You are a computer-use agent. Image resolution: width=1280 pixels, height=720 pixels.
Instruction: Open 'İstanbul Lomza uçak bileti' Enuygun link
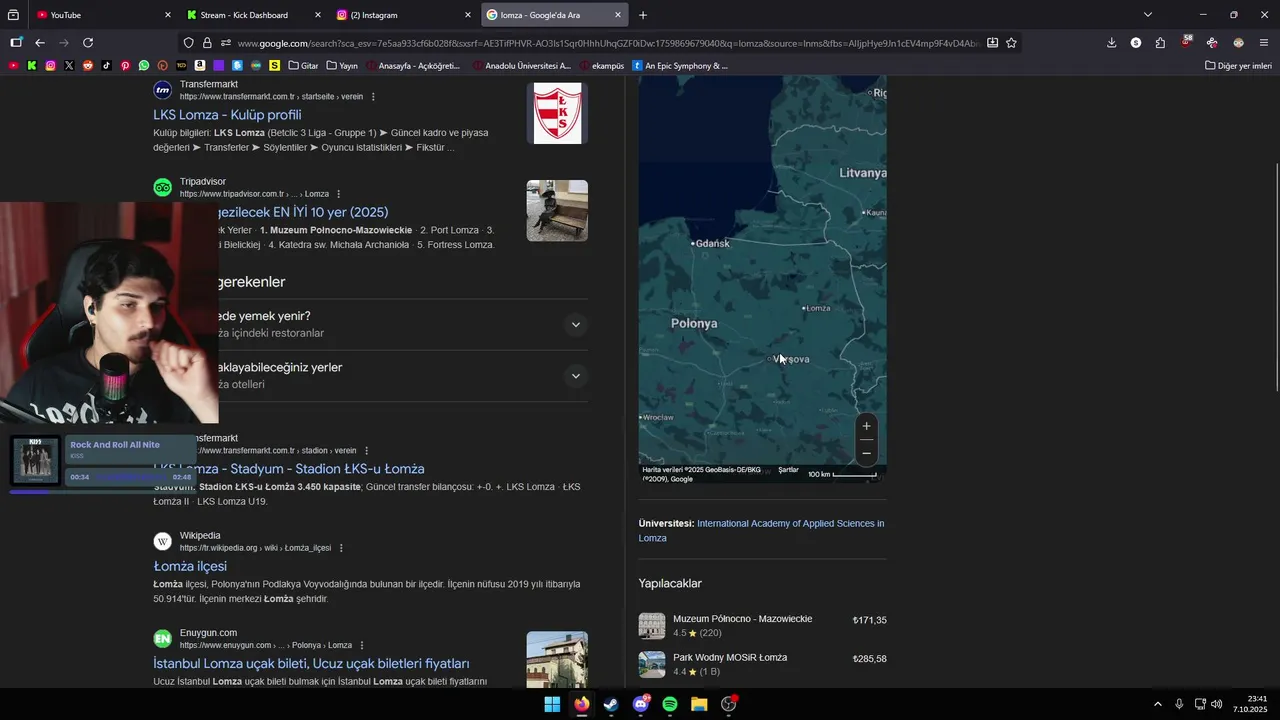pos(311,663)
